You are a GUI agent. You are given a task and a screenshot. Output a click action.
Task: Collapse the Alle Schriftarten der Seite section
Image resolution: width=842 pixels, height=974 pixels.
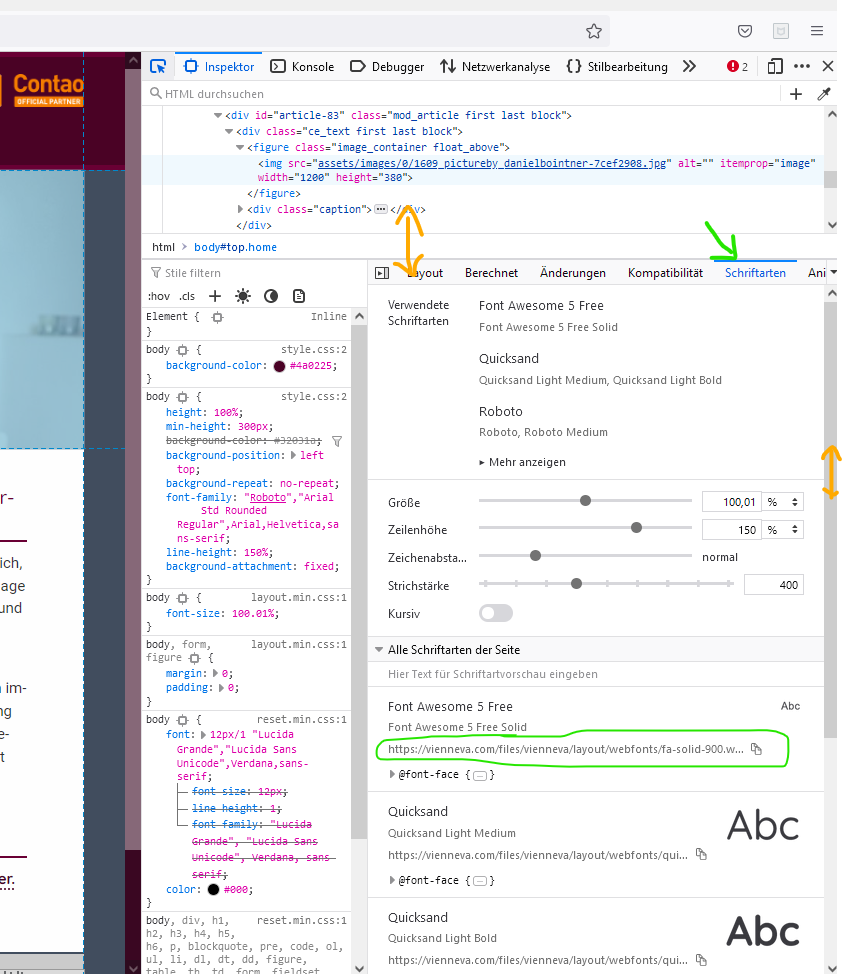(380, 650)
